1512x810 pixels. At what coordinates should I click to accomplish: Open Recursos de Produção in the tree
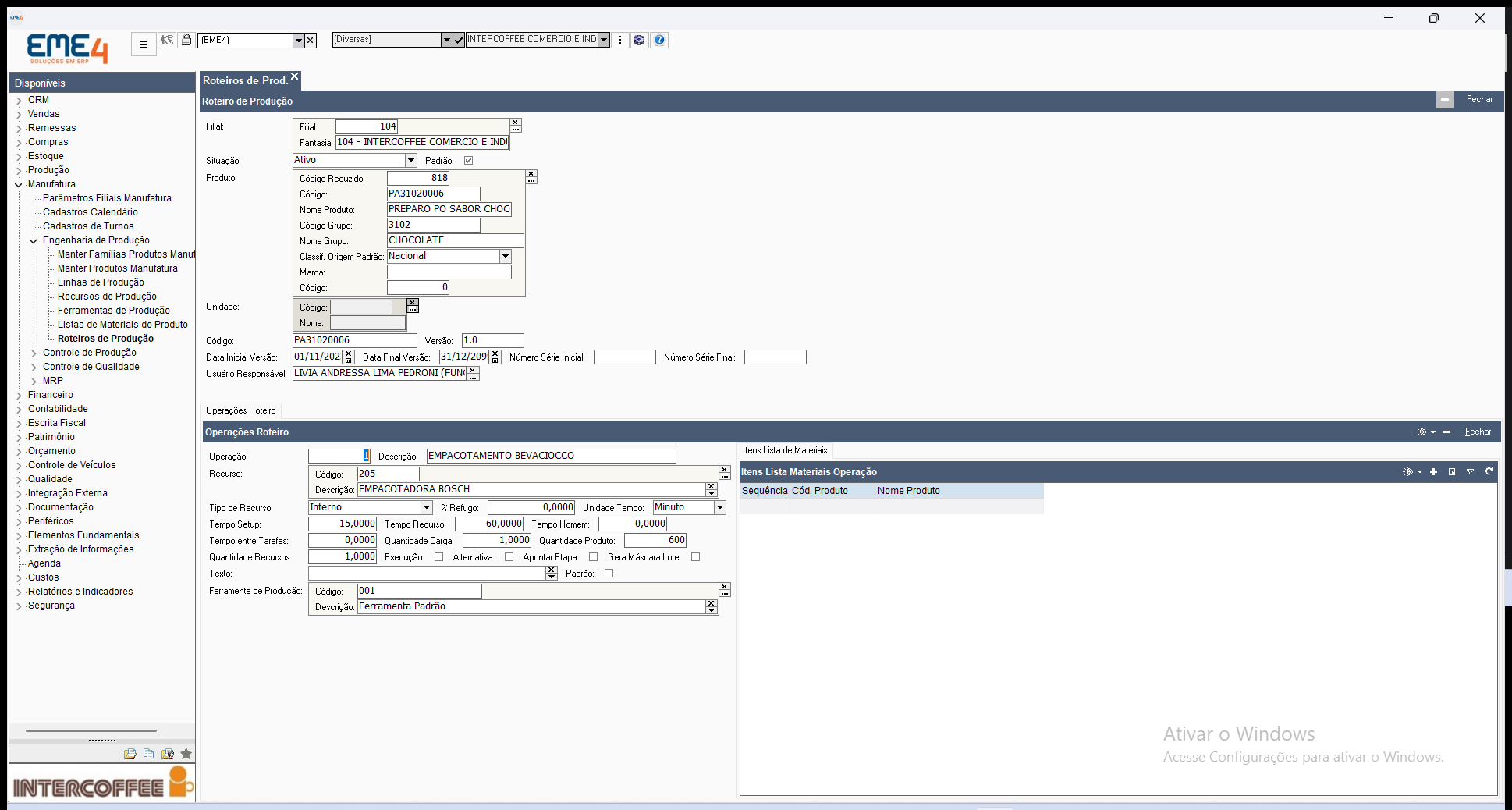(x=107, y=297)
